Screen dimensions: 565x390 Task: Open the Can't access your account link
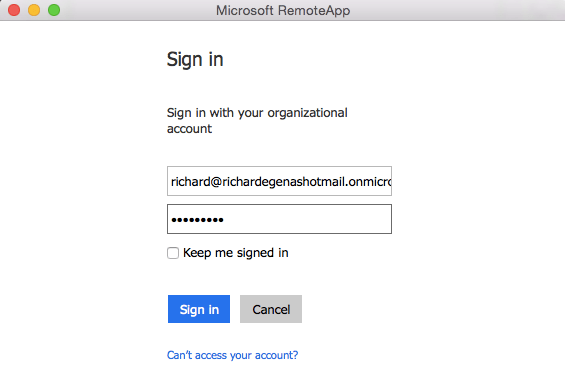coord(232,355)
